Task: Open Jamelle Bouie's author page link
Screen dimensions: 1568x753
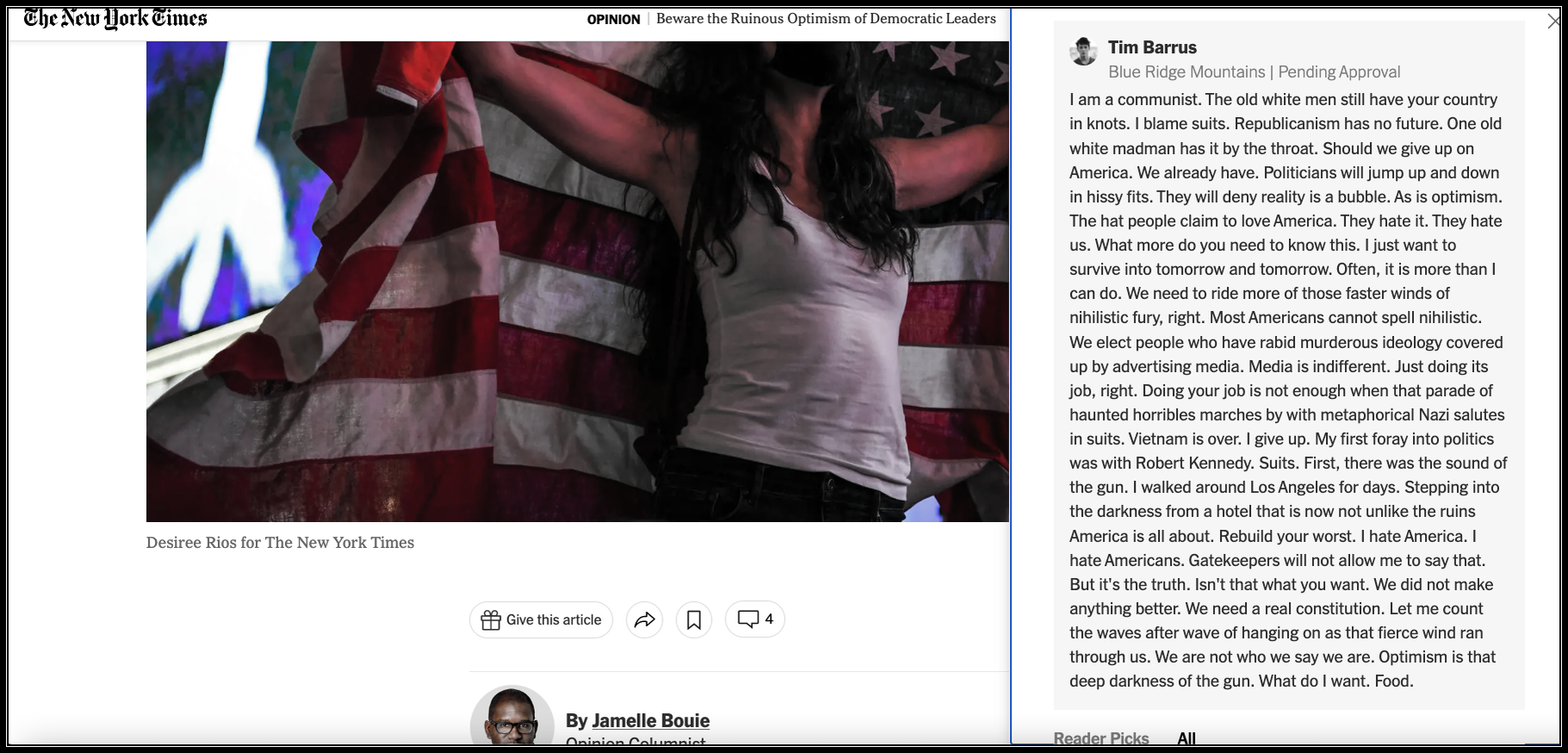Action: point(650,720)
